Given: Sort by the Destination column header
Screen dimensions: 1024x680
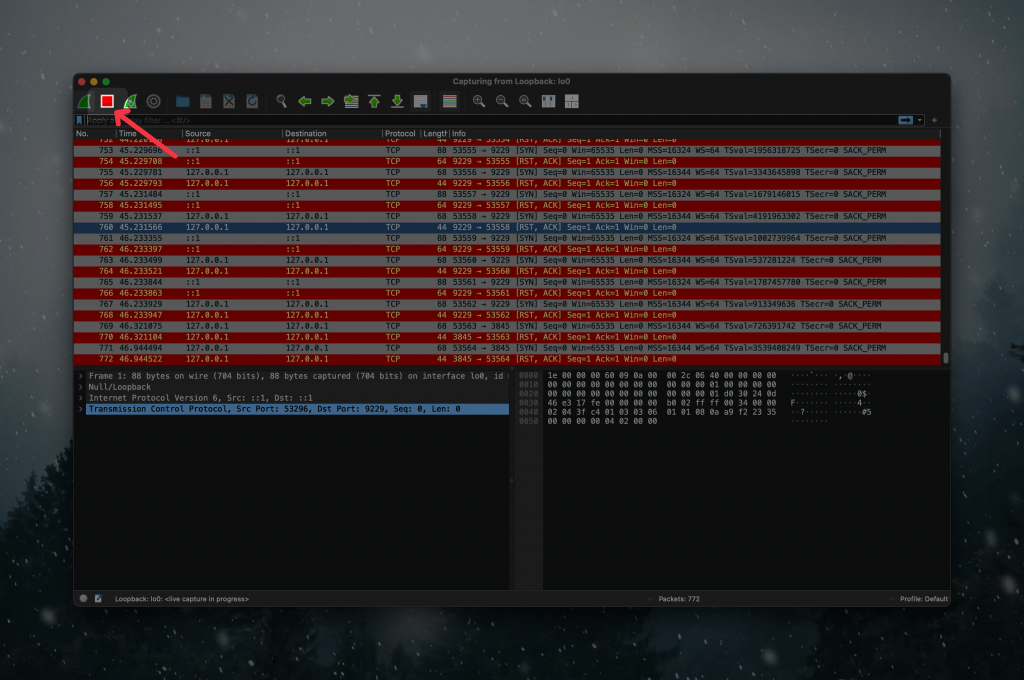Looking at the screenshot, I should tap(332, 133).
